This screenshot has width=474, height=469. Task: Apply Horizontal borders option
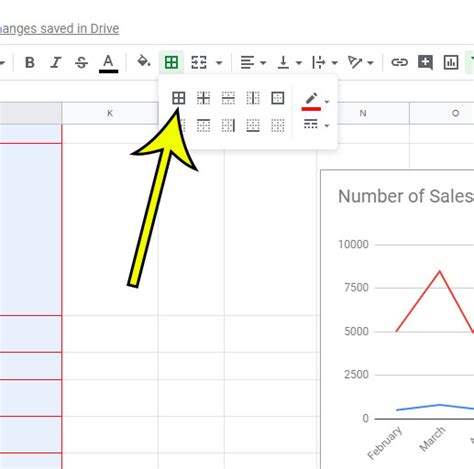click(228, 98)
